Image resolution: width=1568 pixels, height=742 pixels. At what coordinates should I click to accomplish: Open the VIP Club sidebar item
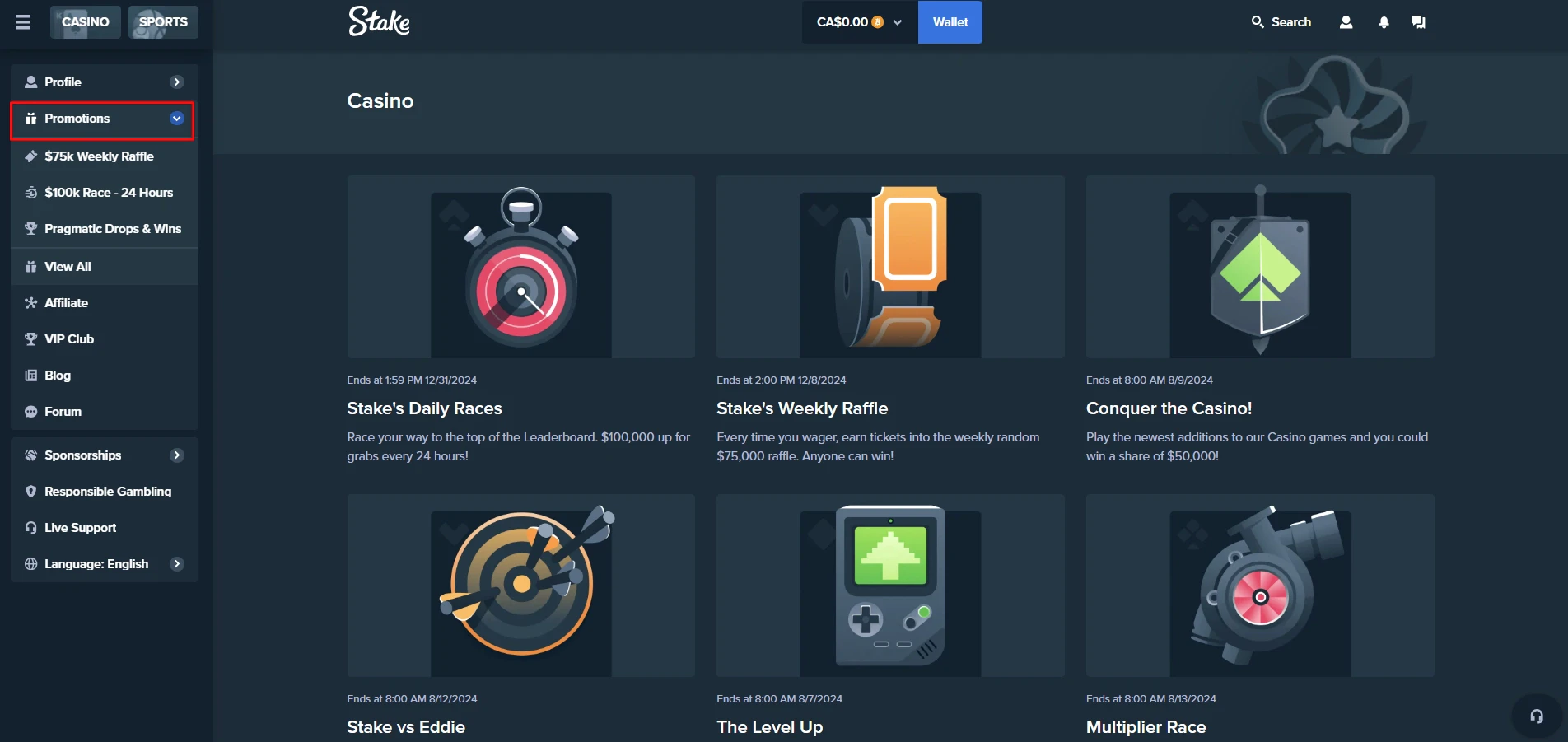(x=105, y=339)
